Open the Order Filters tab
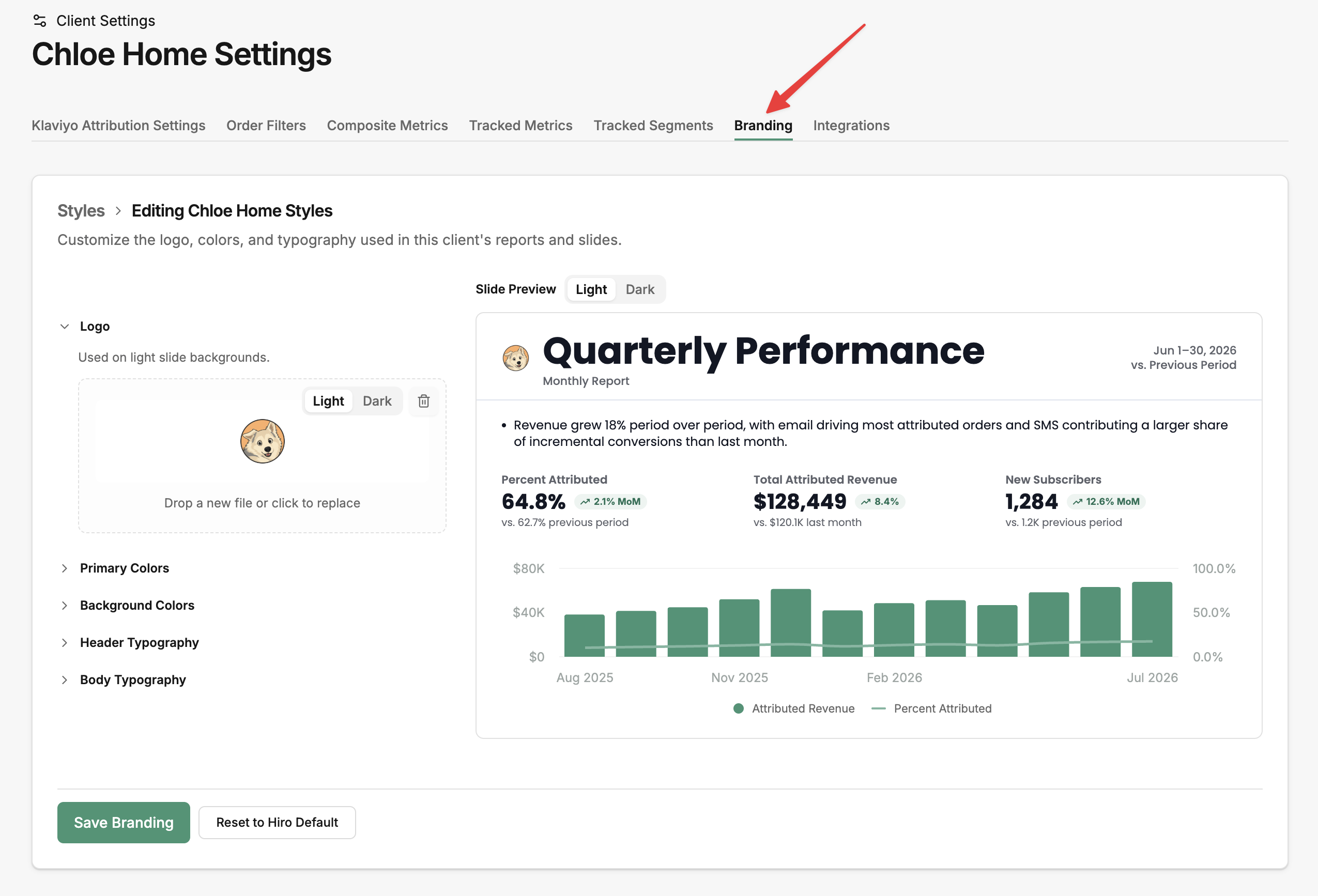The height and width of the screenshot is (896, 1318). tap(266, 126)
